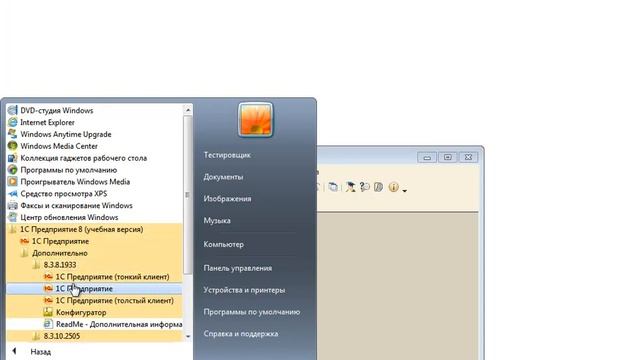Click the question-mark help icon in background toolbar

[x=364, y=187]
